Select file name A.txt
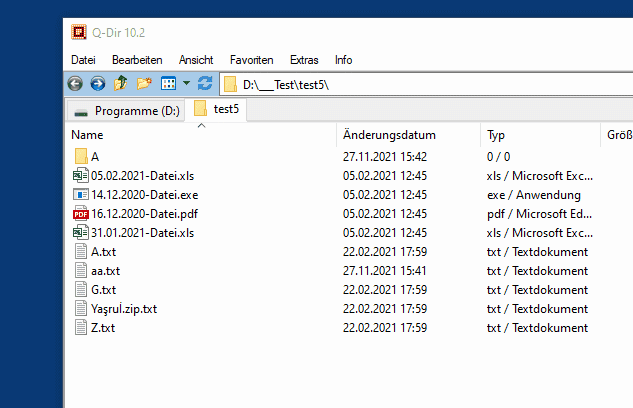Image resolution: width=633 pixels, height=408 pixels. [x=103, y=252]
